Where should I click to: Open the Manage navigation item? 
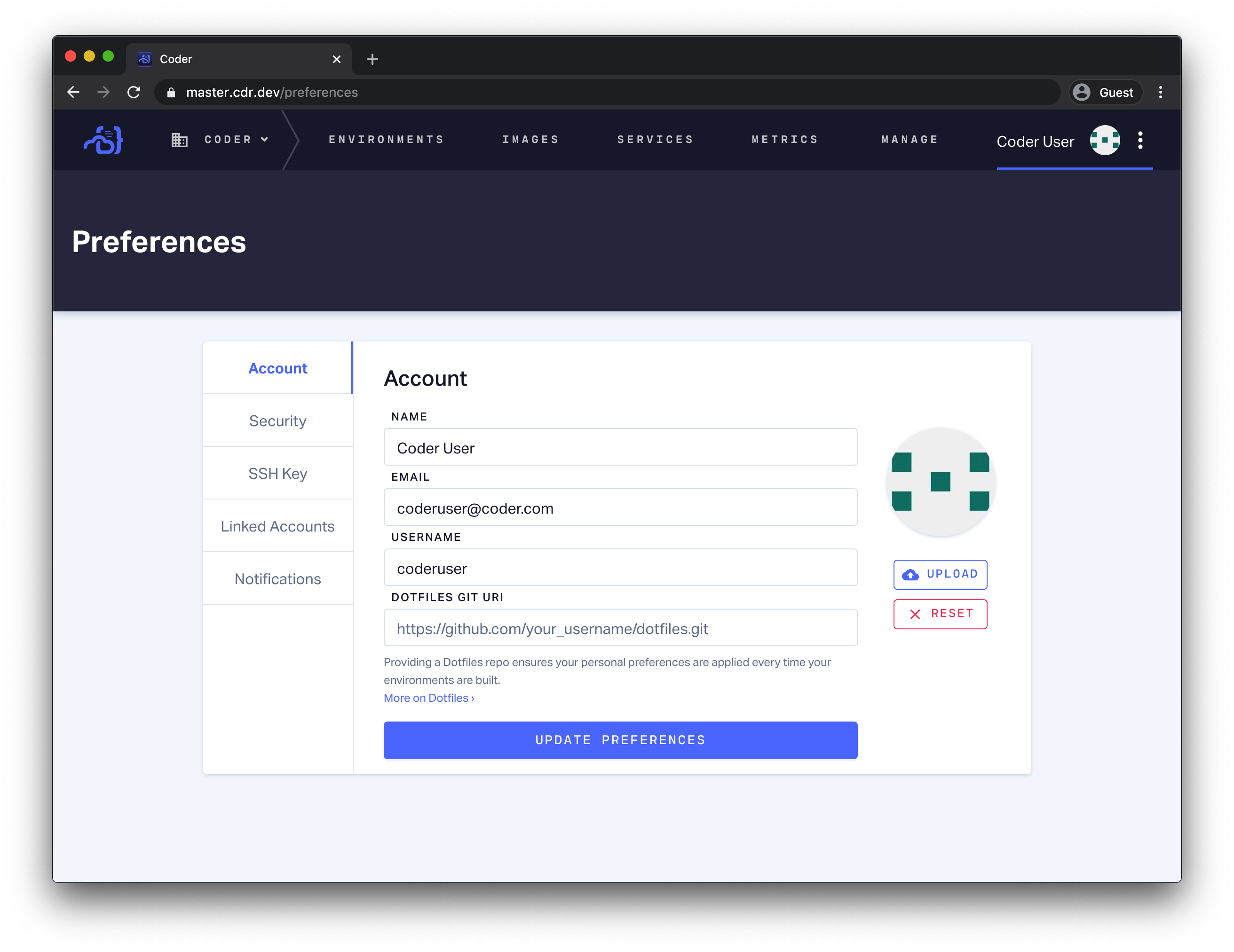[910, 140]
